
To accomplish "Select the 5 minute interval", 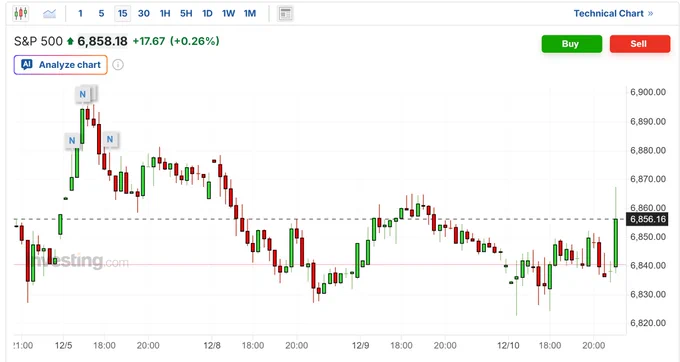I will tap(101, 13).
